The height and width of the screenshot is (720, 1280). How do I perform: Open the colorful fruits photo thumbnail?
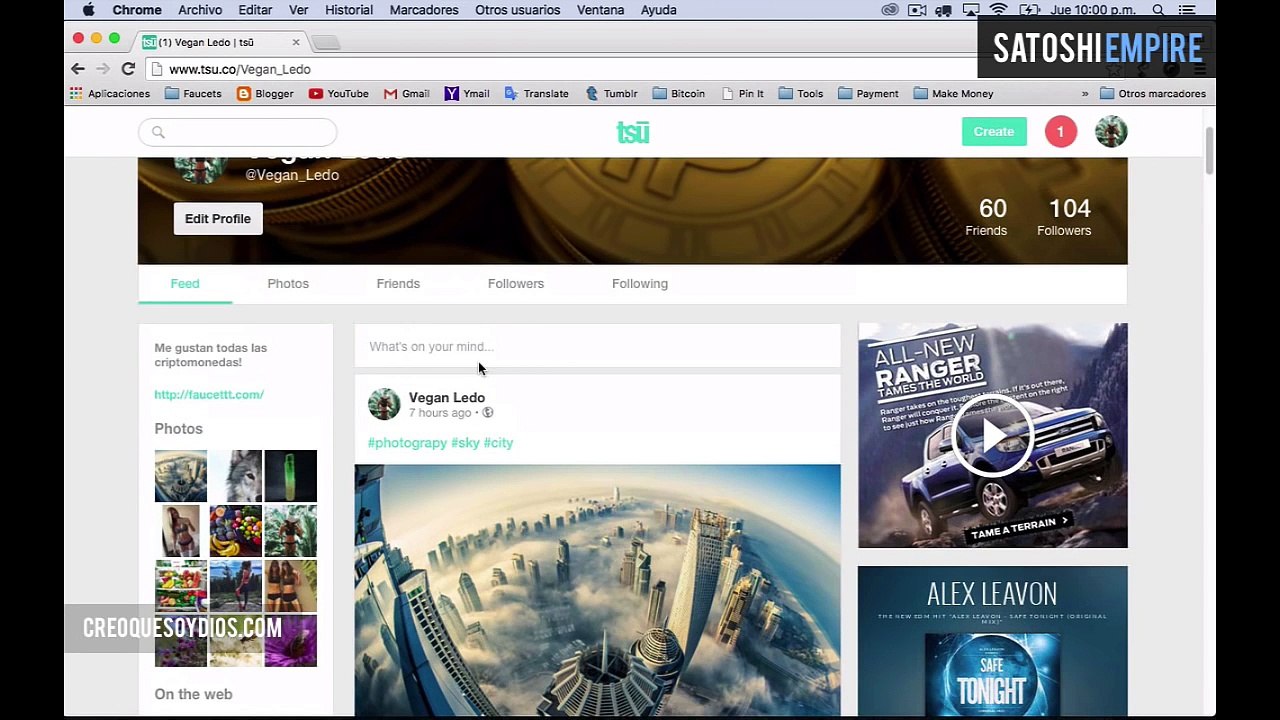236,531
